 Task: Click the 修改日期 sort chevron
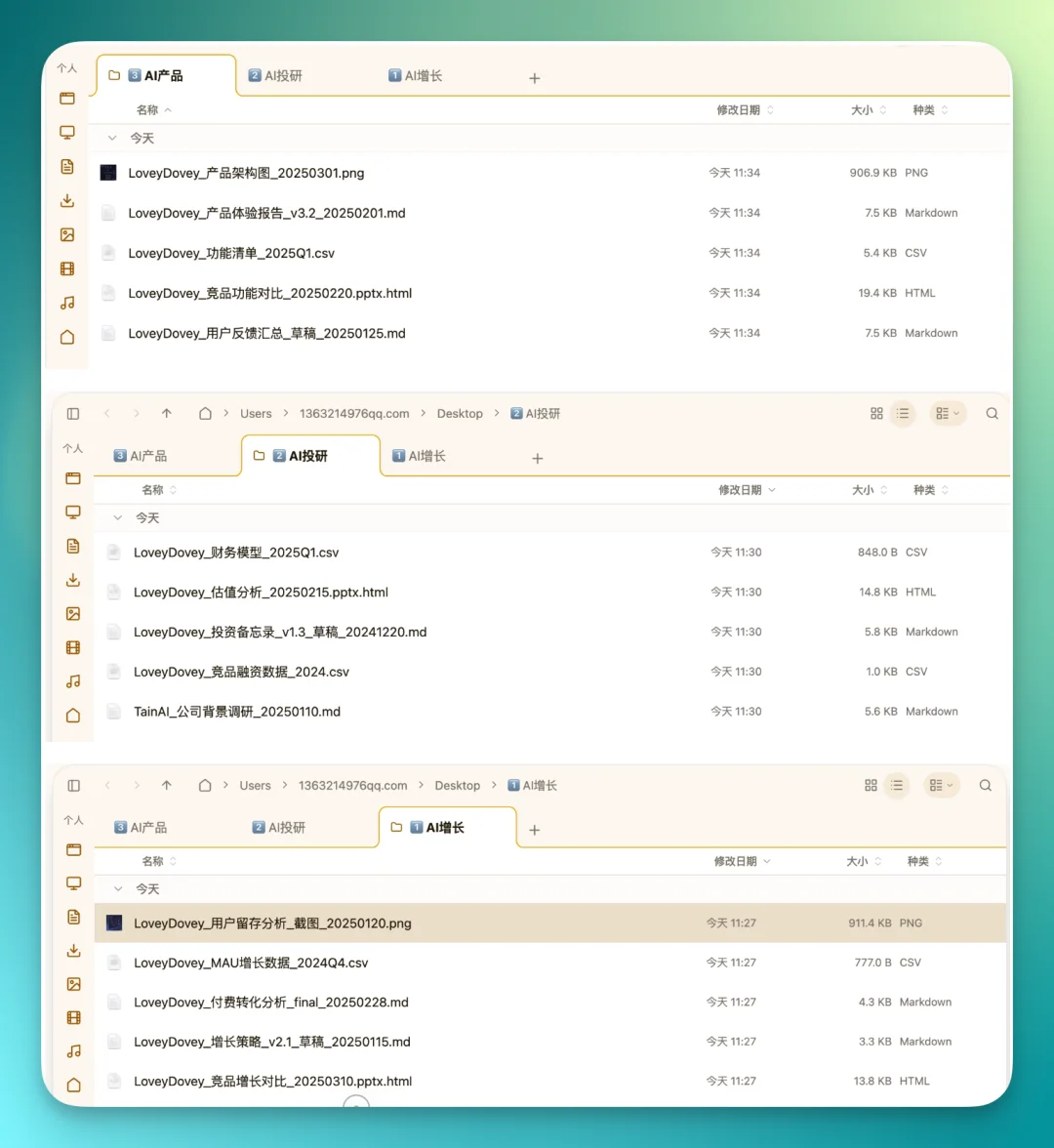(771, 489)
